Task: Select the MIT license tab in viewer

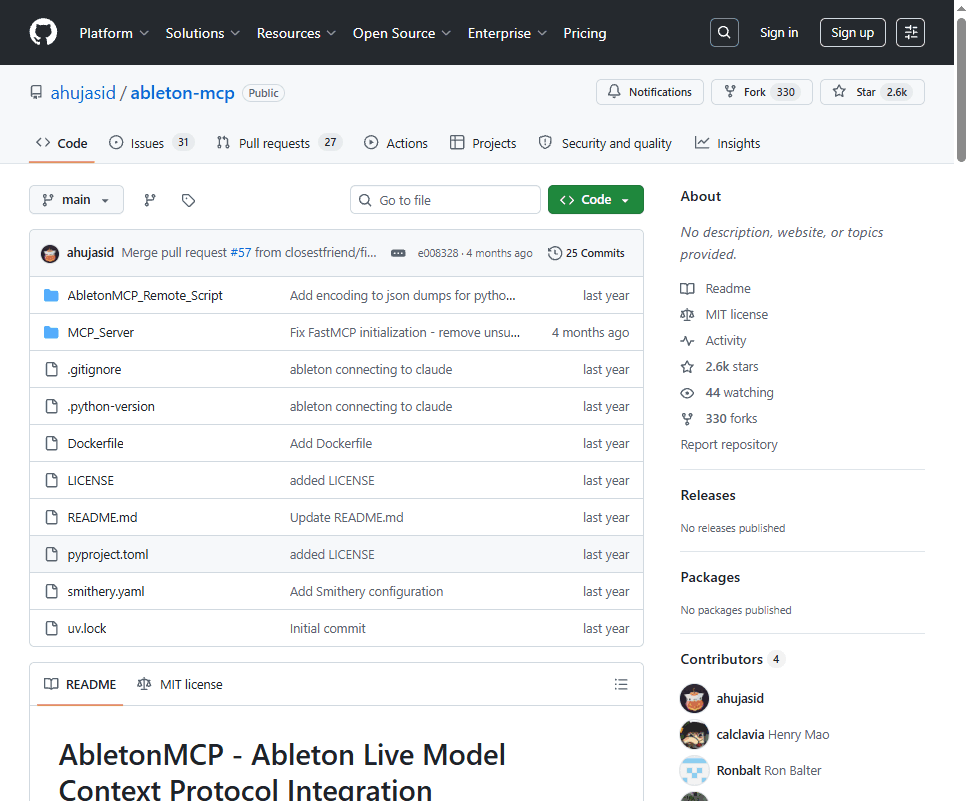Action: tap(180, 684)
